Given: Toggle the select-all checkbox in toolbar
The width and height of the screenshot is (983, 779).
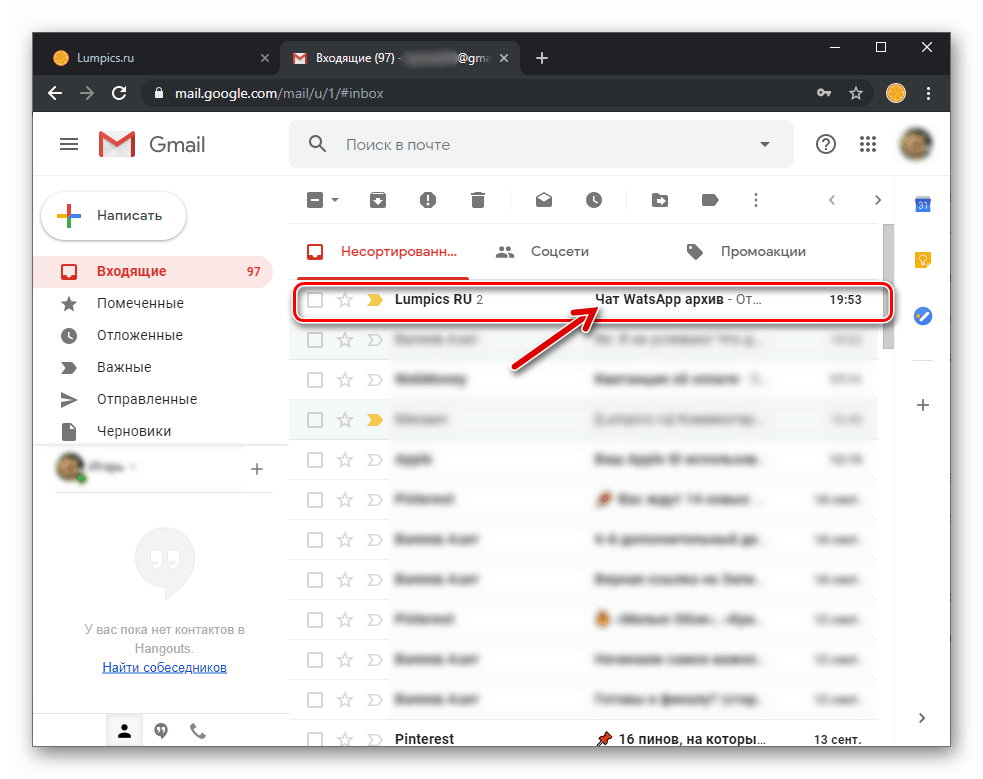Looking at the screenshot, I should click(315, 200).
